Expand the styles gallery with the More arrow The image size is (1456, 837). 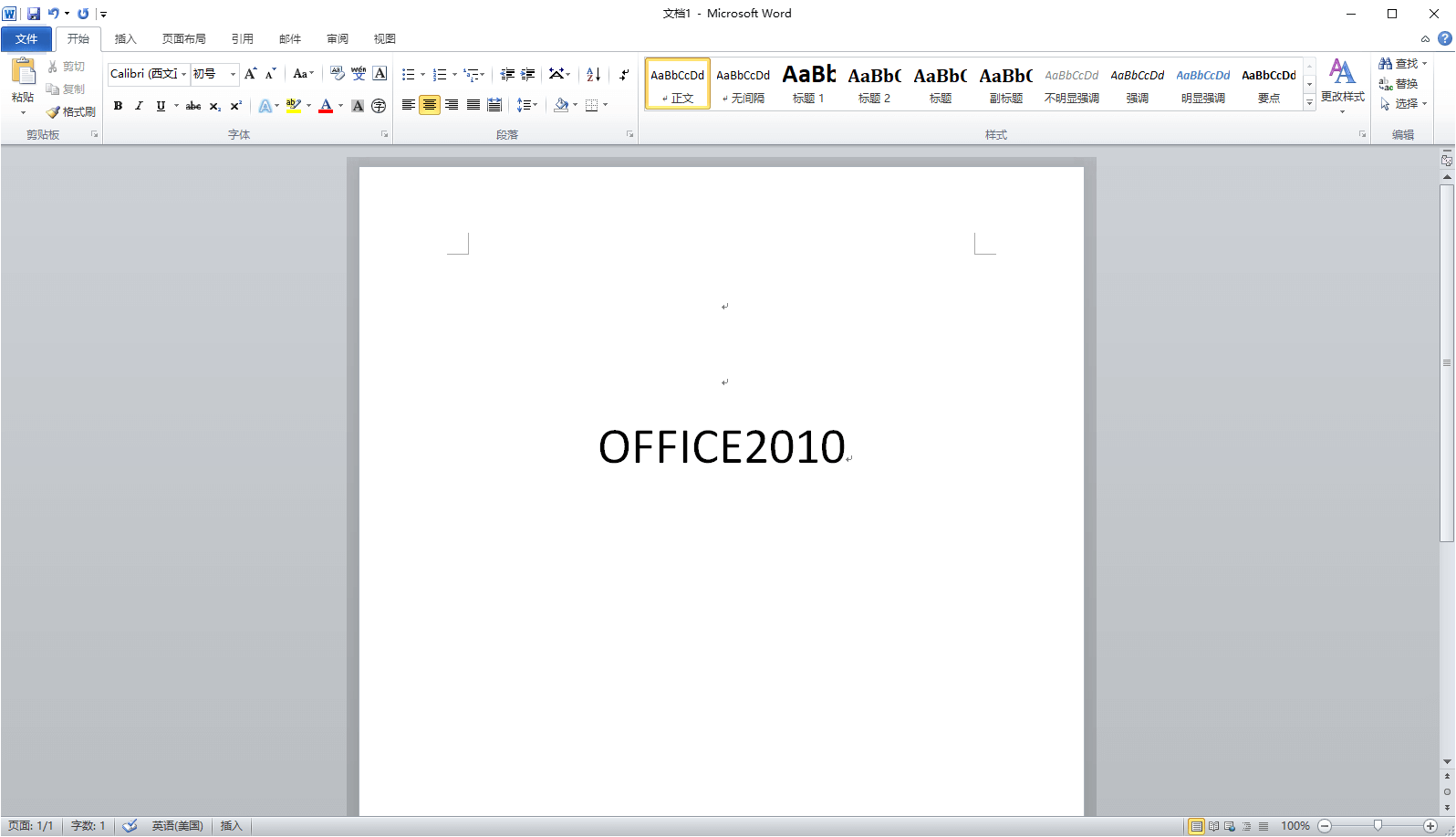1309,102
